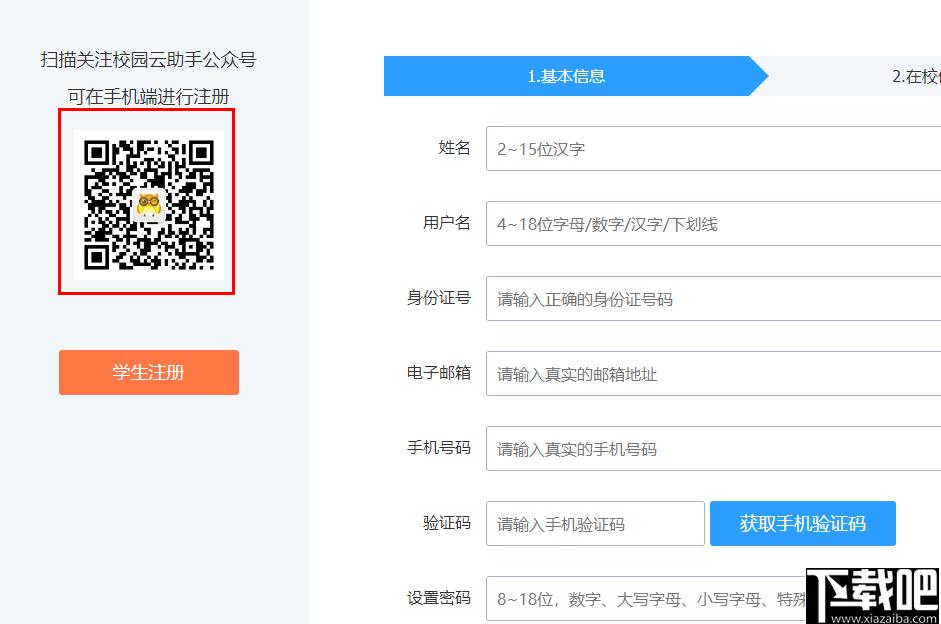Focus the 姓名 input field
Viewport: 941px width, 624px height.
(x=714, y=148)
